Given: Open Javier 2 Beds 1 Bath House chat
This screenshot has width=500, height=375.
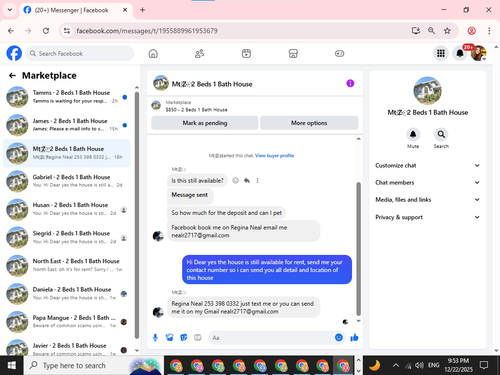Looking at the screenshot, I should pos(67,347).
